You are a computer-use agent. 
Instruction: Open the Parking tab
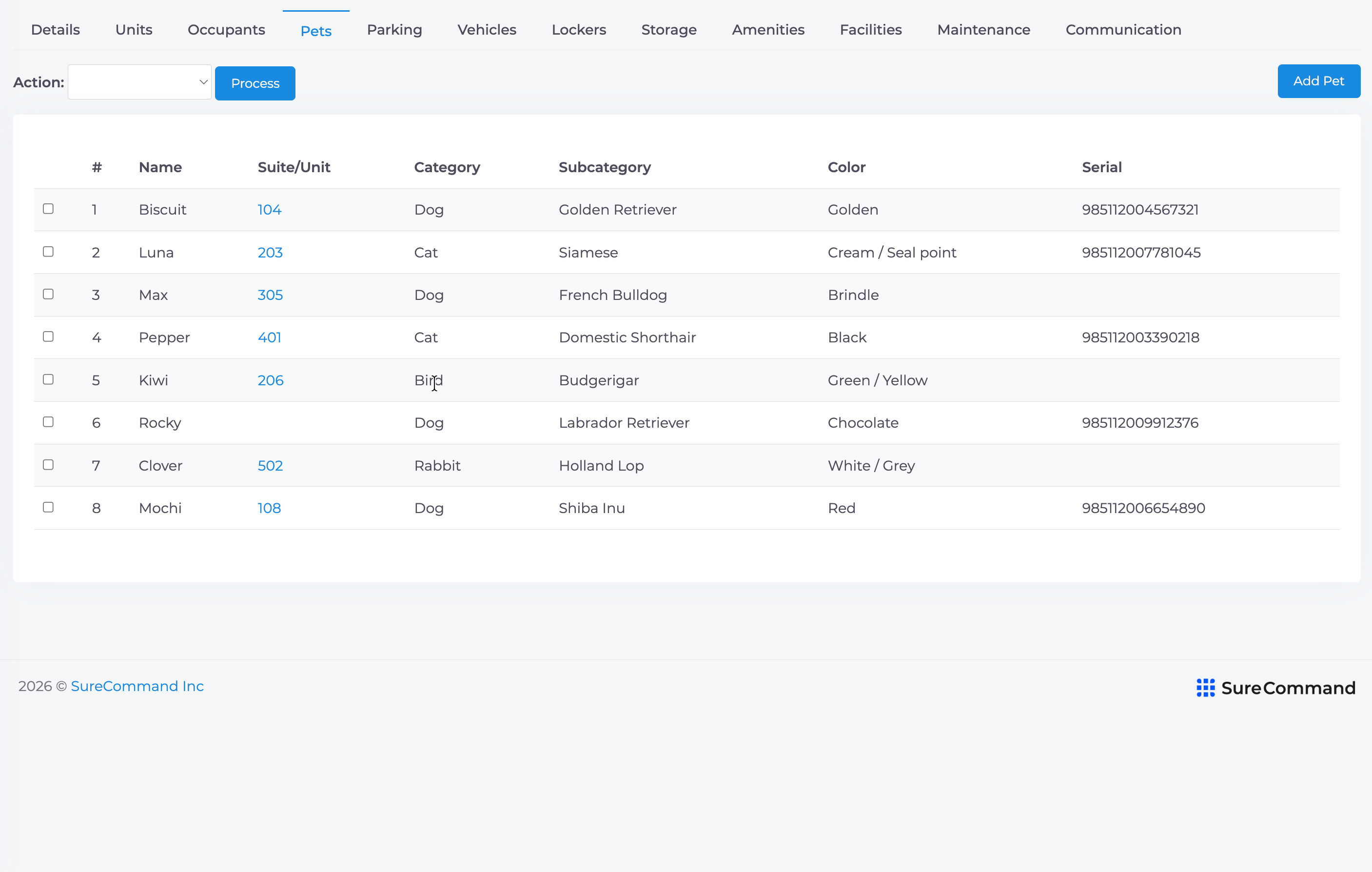(x=394, y=30)
